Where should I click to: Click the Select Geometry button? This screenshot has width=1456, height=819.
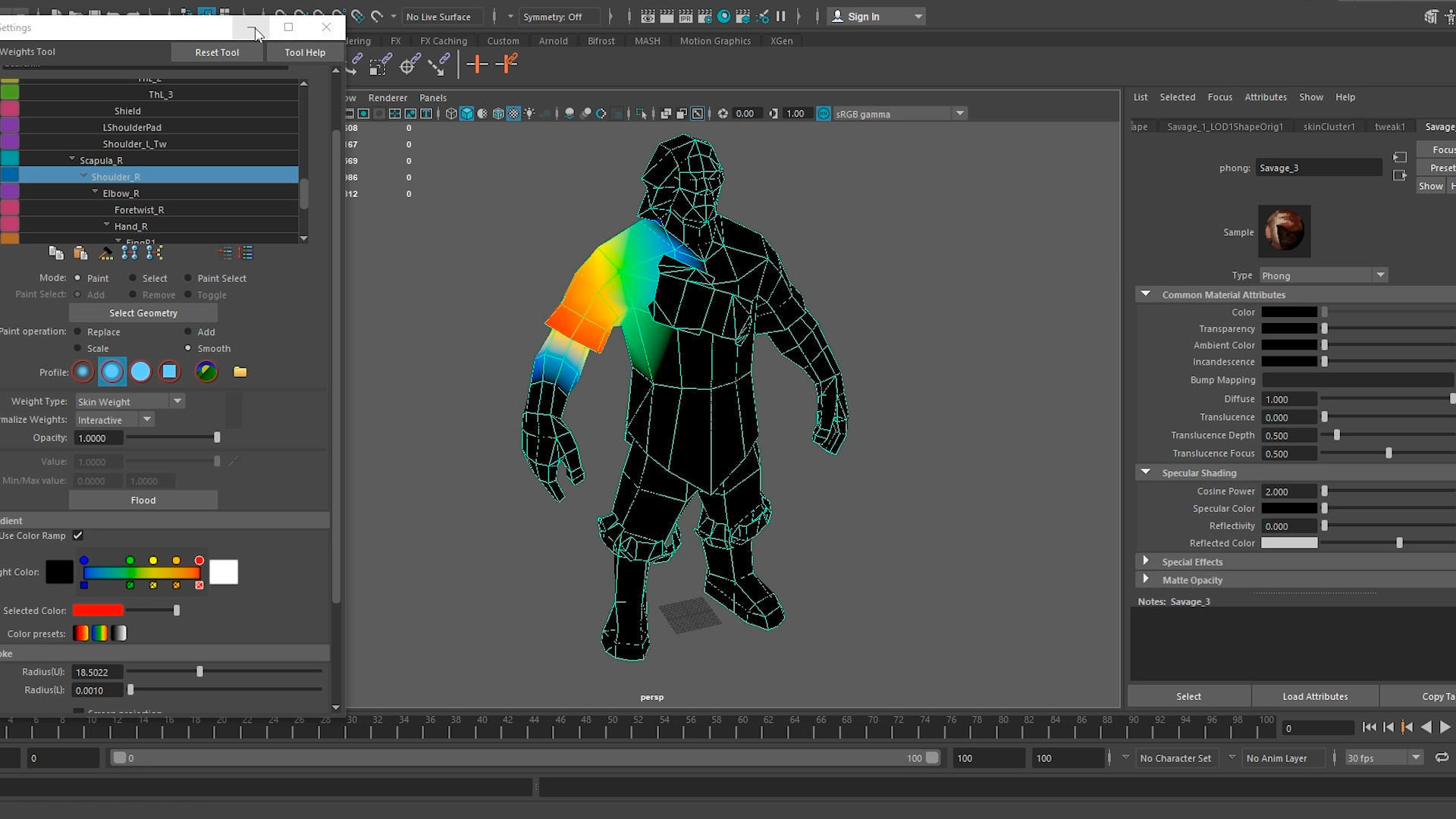[143, 312]
